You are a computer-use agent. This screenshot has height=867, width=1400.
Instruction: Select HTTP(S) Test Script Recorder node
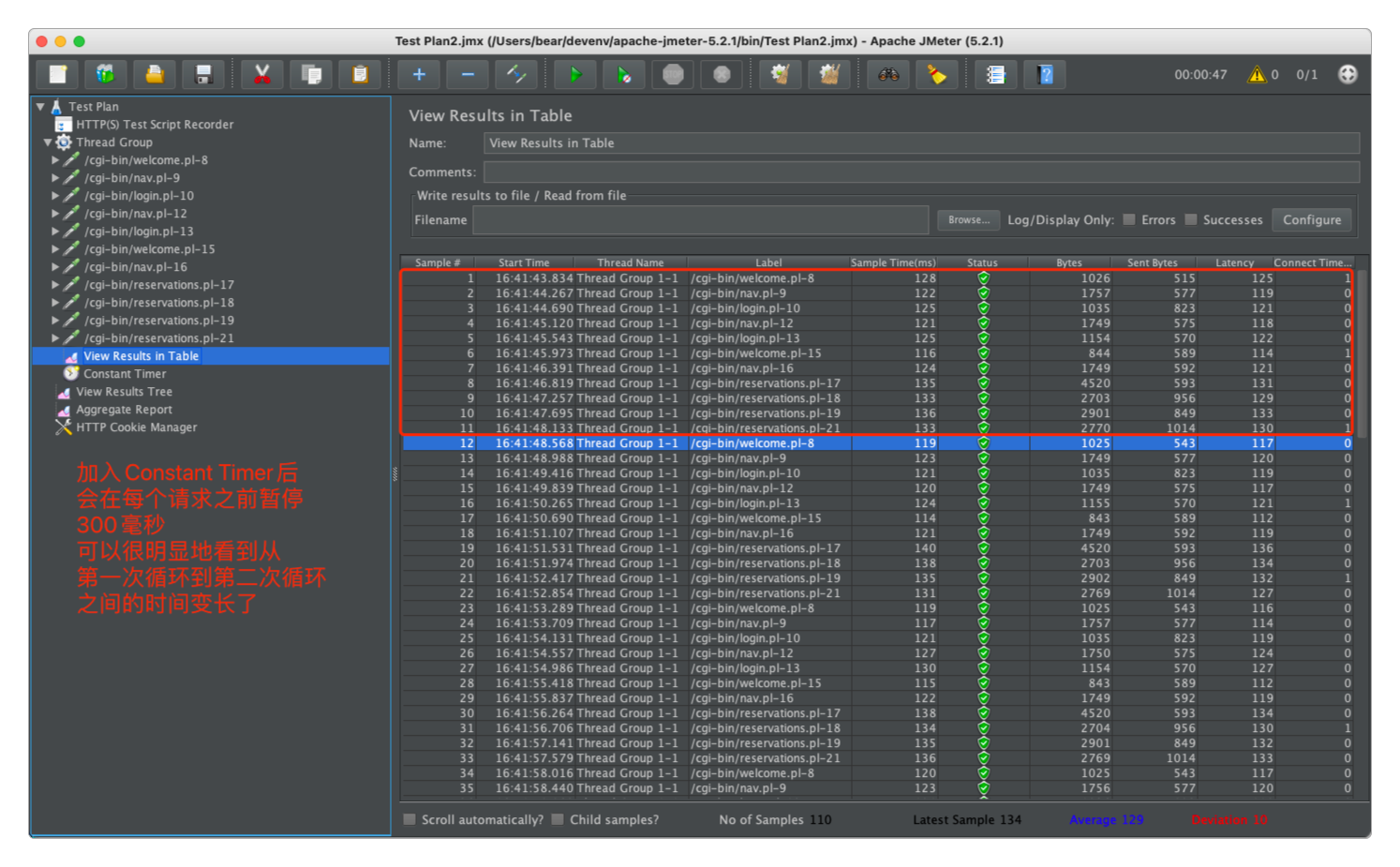pos(155,125)
